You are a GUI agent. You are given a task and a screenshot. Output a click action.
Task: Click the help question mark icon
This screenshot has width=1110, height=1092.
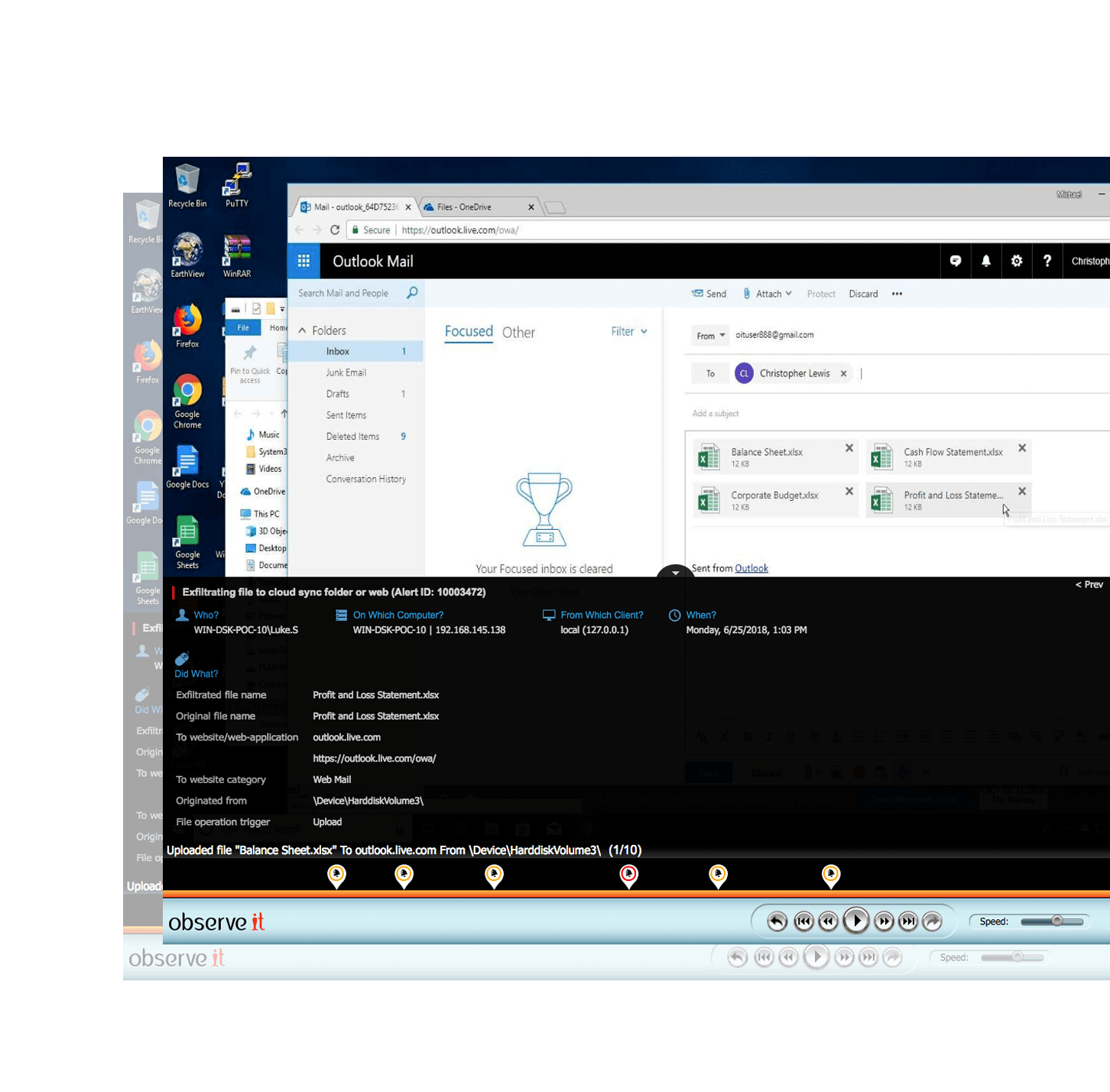1047,262
